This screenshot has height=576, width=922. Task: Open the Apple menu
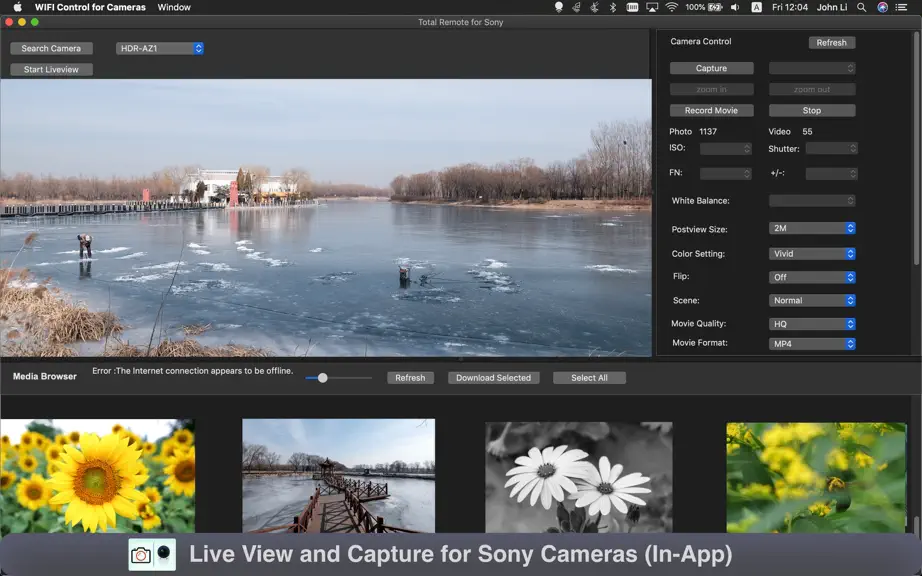coord(17,7)
